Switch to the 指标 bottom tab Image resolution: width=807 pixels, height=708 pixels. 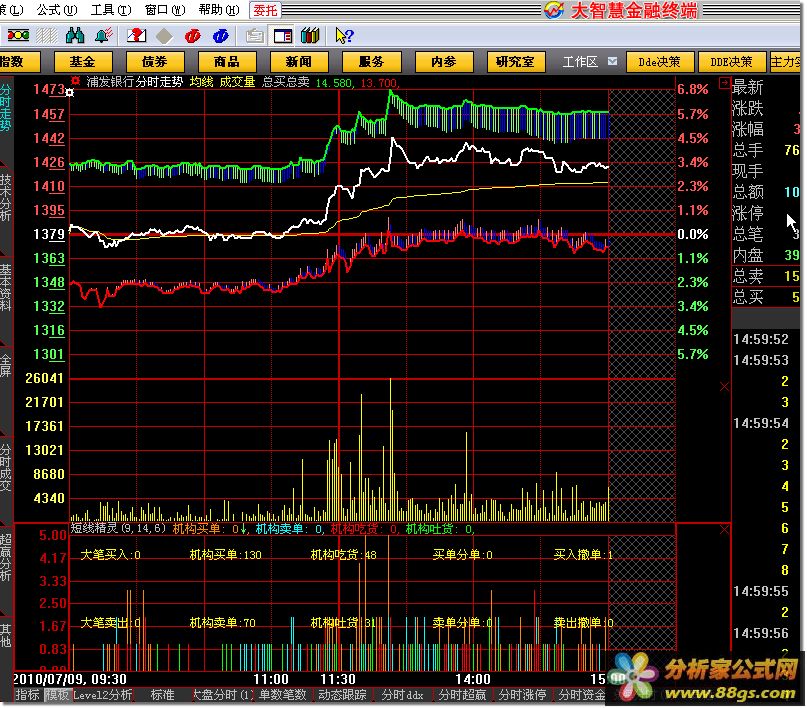28,695
